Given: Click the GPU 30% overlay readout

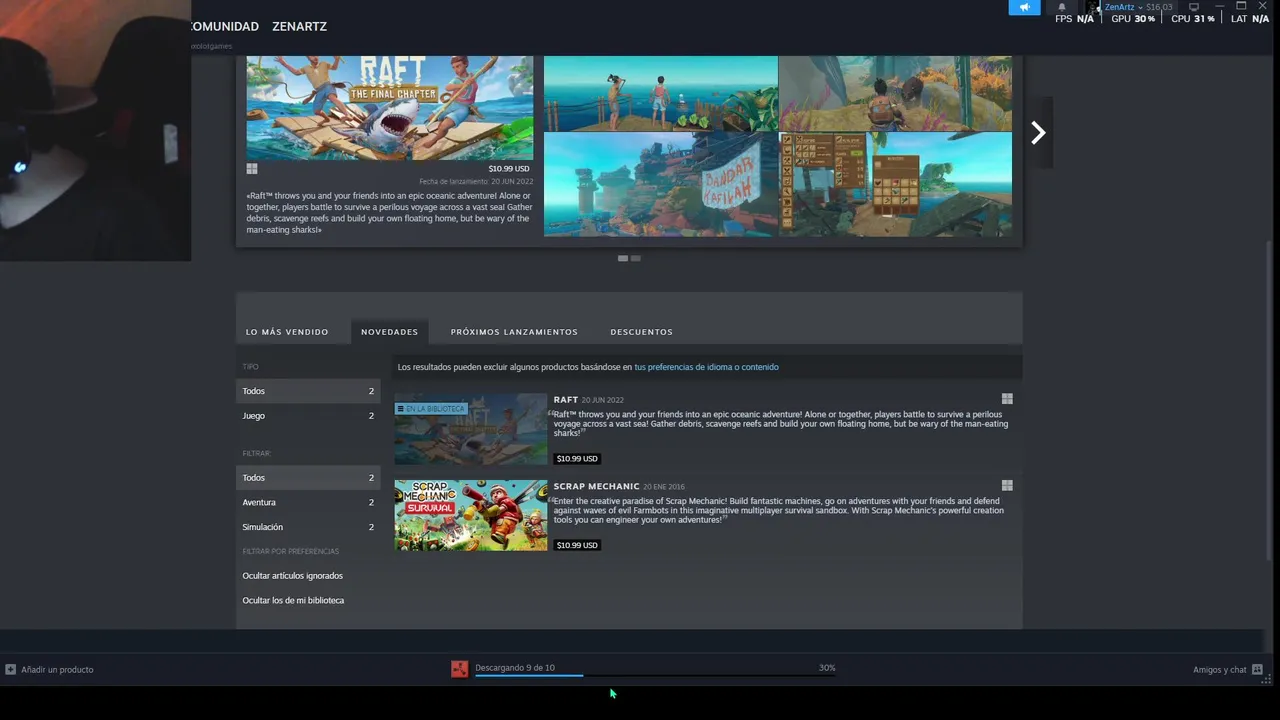Looking at the screenshot, I should 1133,19.
